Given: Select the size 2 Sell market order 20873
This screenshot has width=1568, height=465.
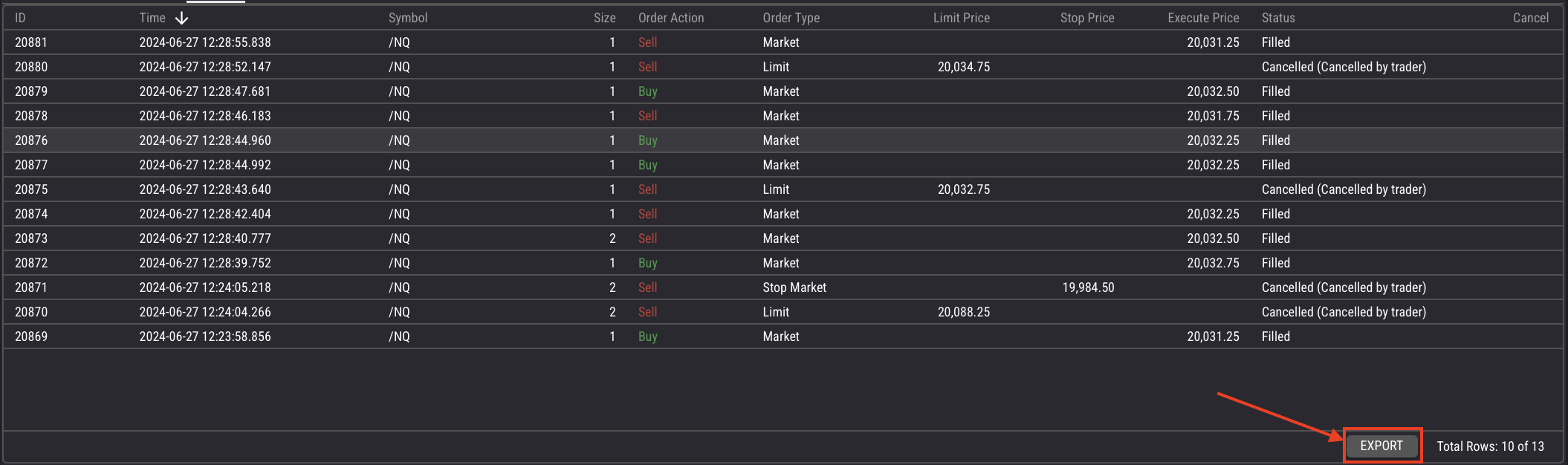Looking at the screenshot, I should [x=31, y=238].
